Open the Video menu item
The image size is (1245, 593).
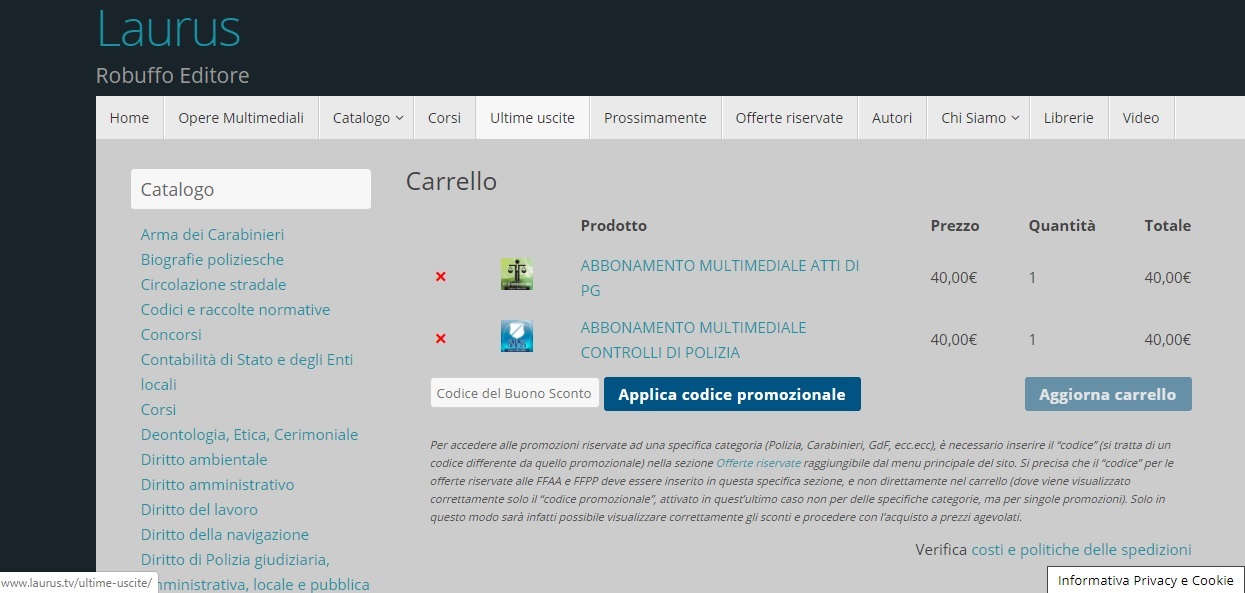(1141, 118)
